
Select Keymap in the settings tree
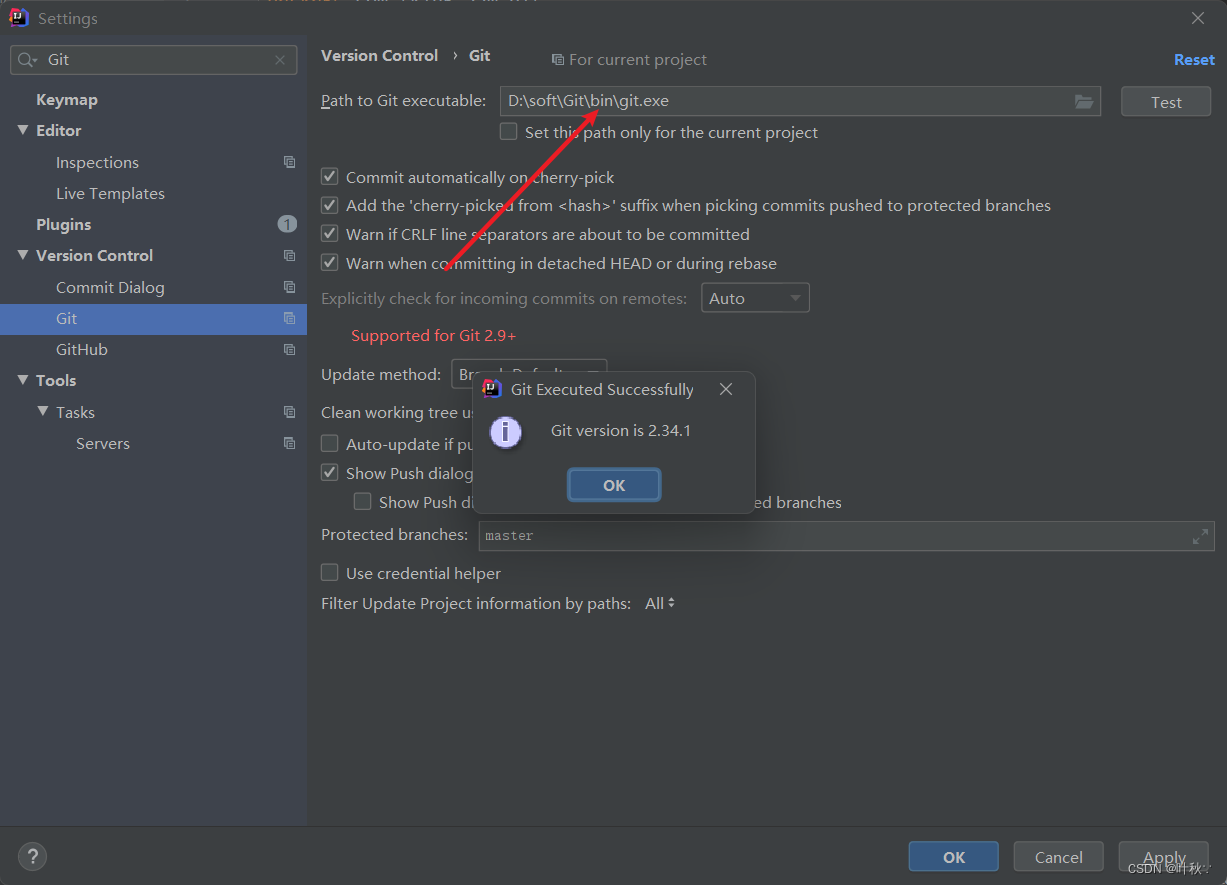(67, 100)
